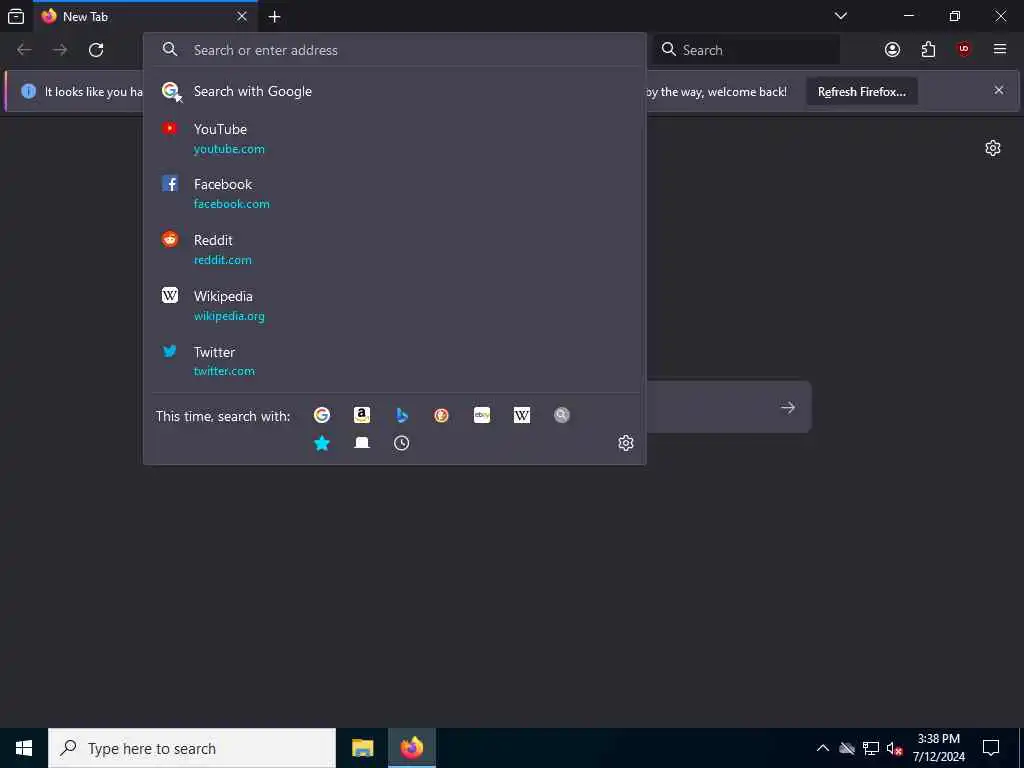1024x768 pixels.
Task: Search with Google one-off icon
Action: tap(321, 415)
